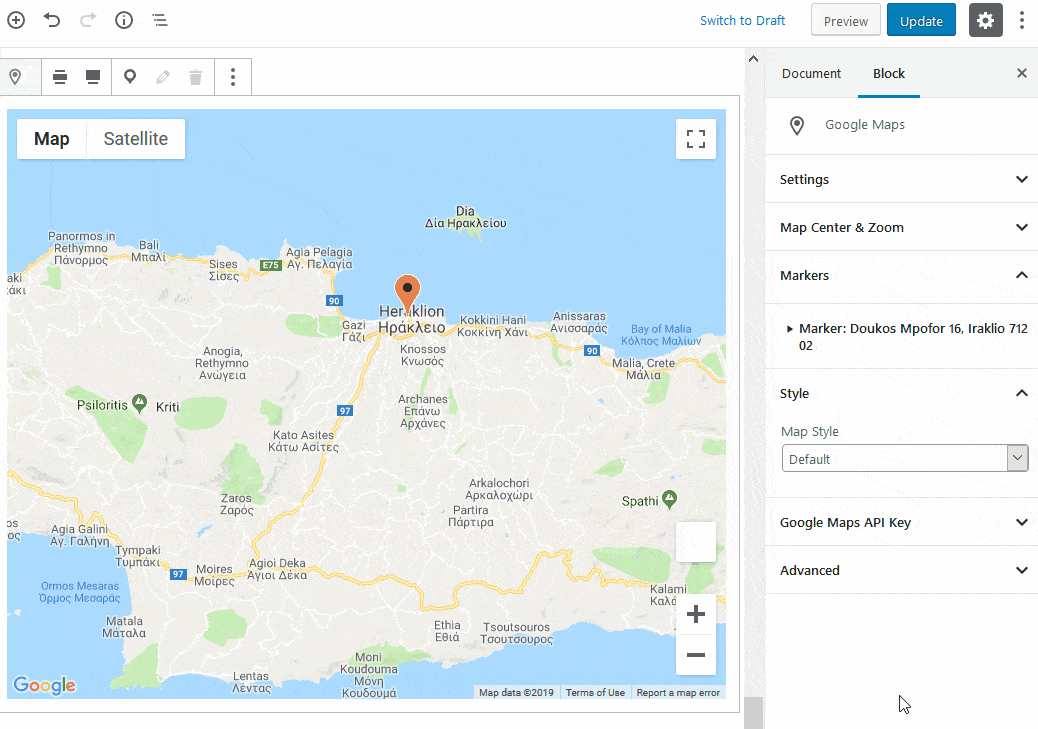Viewport: 1038px width, 729px height.
Task: Click the edit marker pencil icon
Action: (x=163, y=77)
